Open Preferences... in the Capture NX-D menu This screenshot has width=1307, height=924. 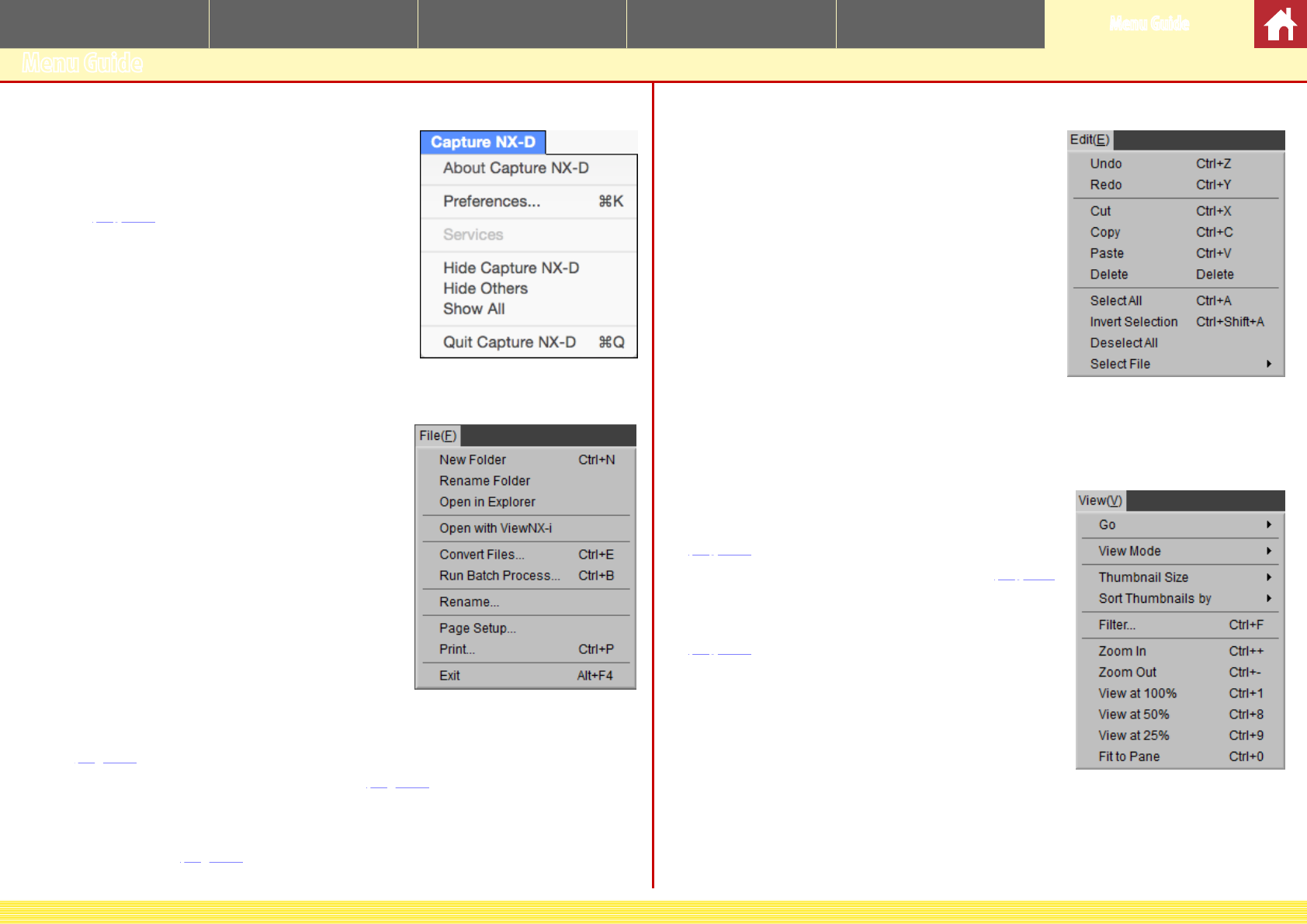(x=529, y=202)
